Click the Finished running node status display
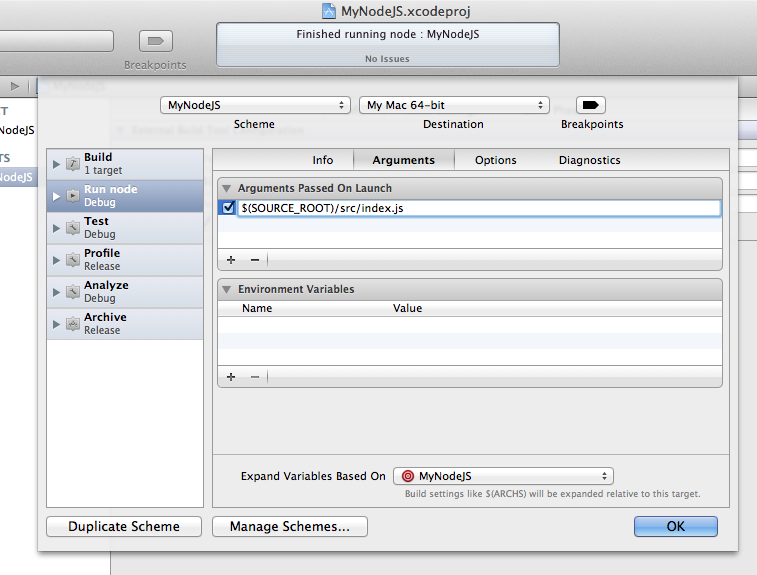This screenshot has height=575, width=757. tap(388, 44)
